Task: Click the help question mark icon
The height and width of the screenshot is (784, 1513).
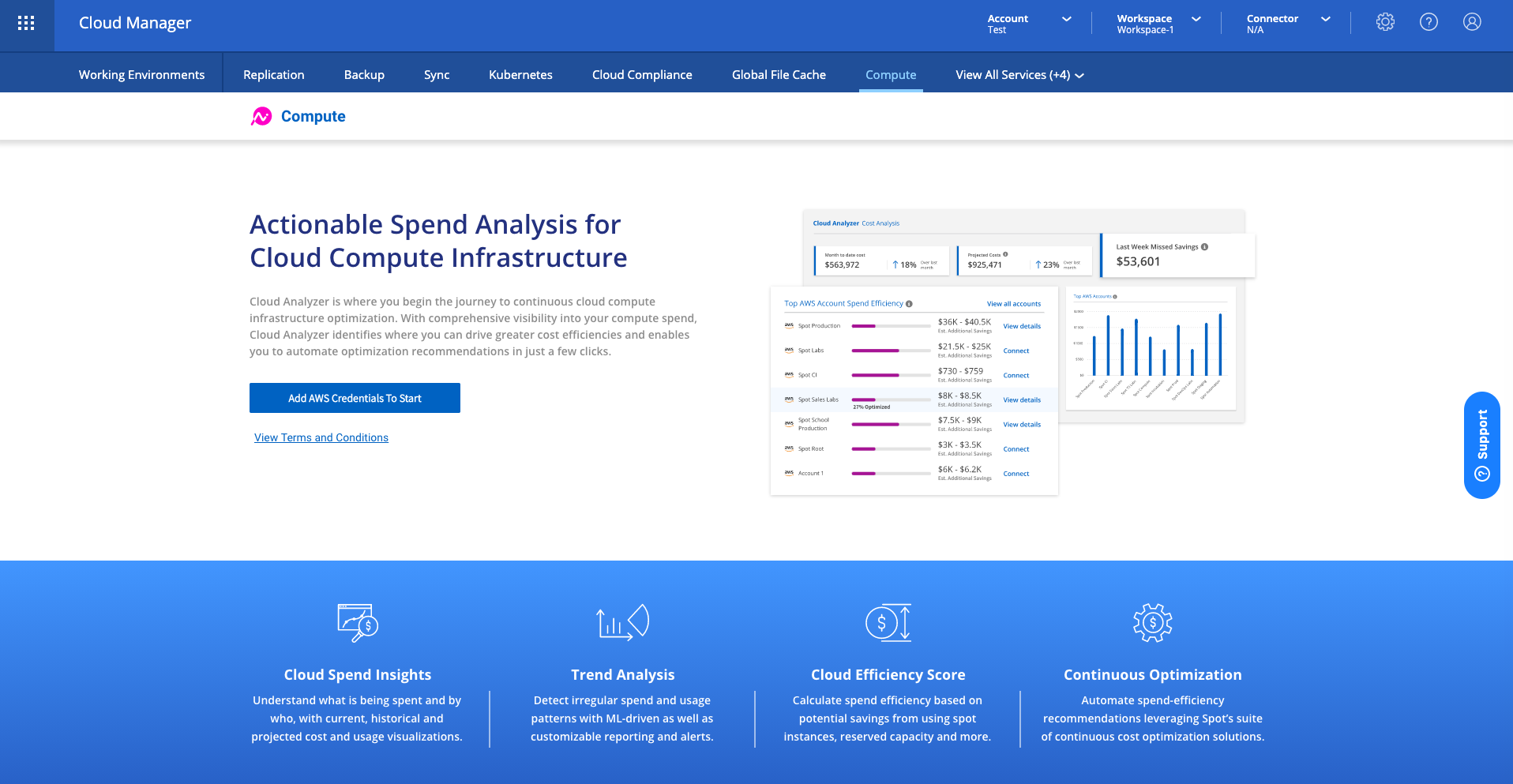Action: click(1429, 22)
